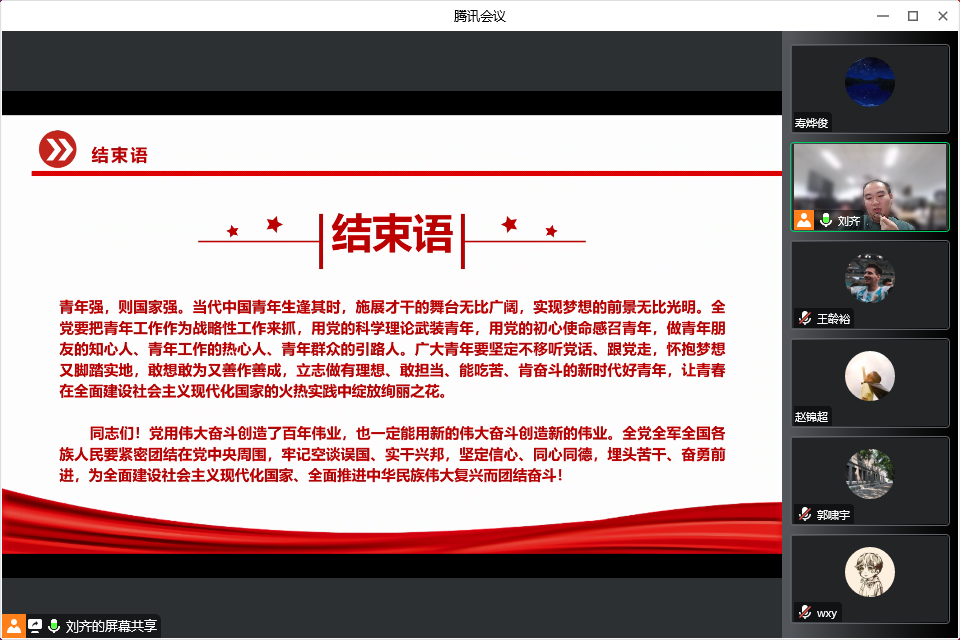Click the green microphone icon on 刘齐's video tile

[826, 220]
